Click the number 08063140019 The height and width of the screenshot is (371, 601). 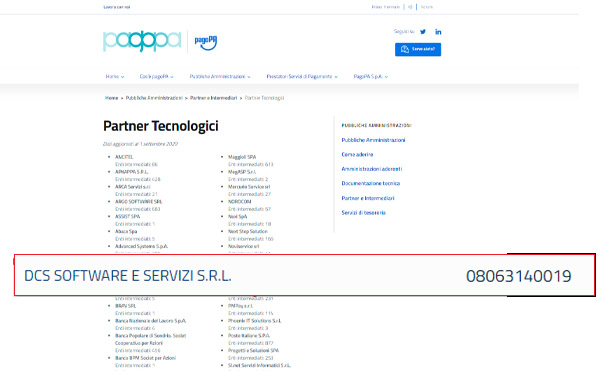point(519,276)
